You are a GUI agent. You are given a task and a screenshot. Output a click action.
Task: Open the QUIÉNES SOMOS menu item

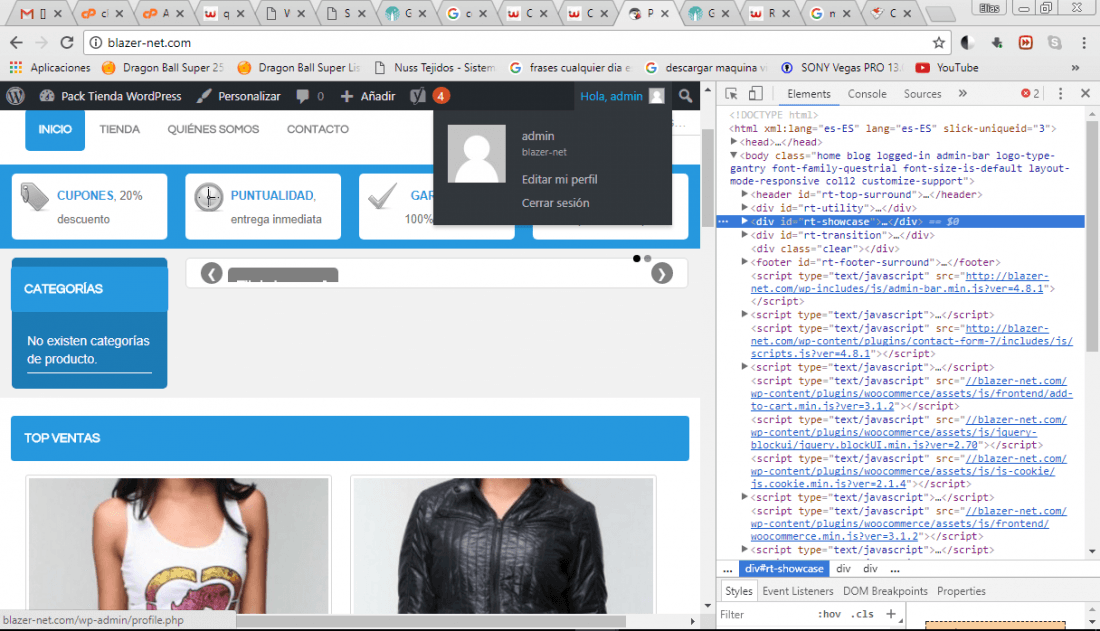point(213,129)
